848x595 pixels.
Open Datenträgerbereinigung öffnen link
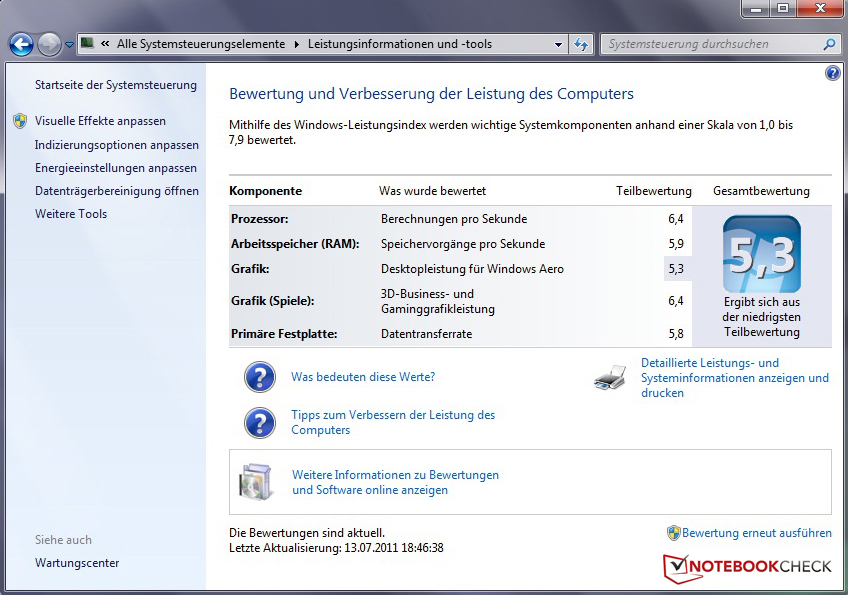(x=117, y=191)
